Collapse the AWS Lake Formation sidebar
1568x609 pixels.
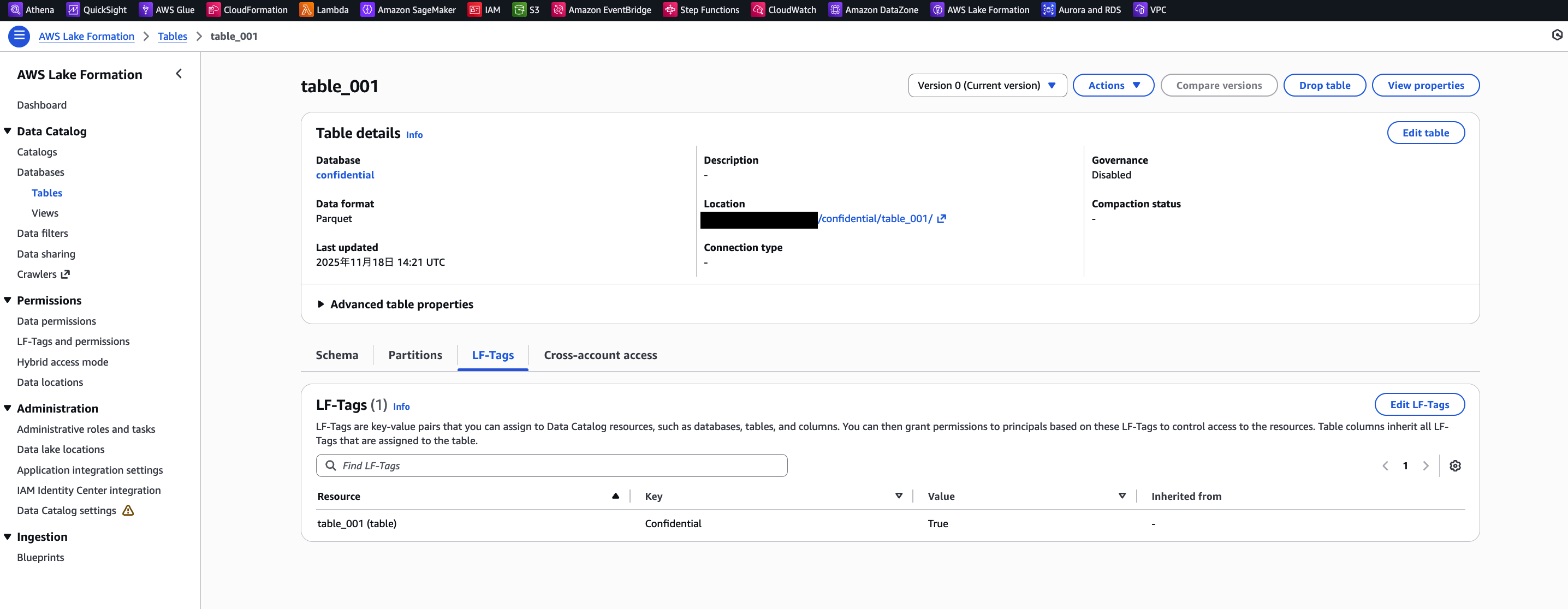[x=179, y=73]
